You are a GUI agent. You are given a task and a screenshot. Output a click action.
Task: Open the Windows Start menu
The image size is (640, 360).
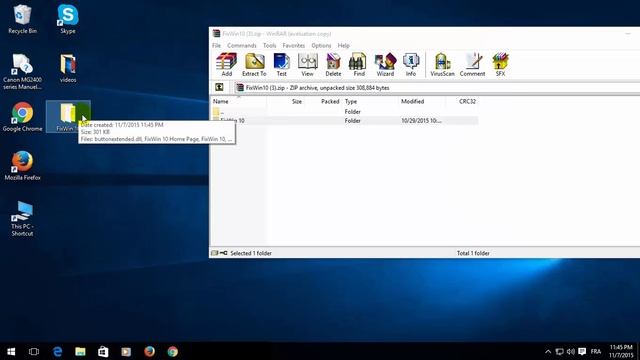tap(11, 351)
